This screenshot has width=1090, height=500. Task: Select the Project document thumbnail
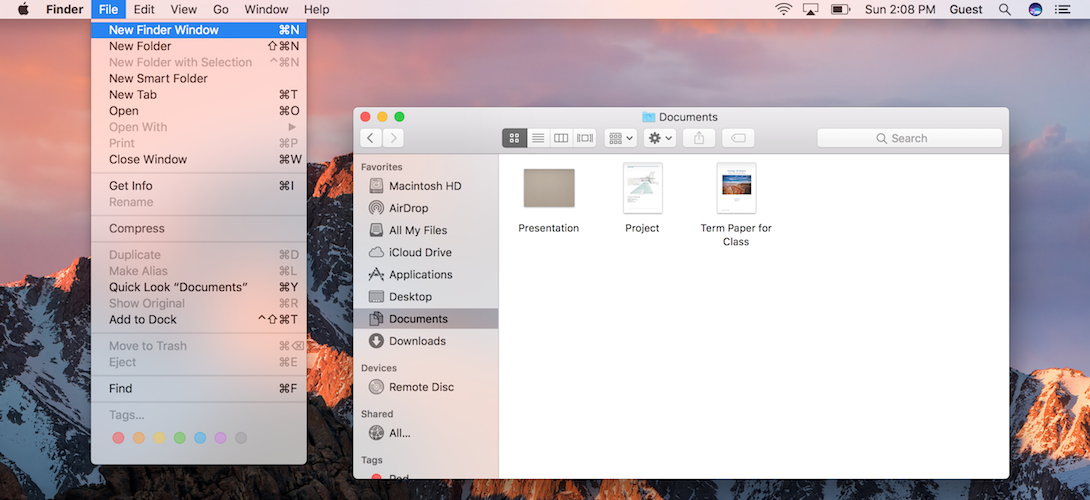642,188
